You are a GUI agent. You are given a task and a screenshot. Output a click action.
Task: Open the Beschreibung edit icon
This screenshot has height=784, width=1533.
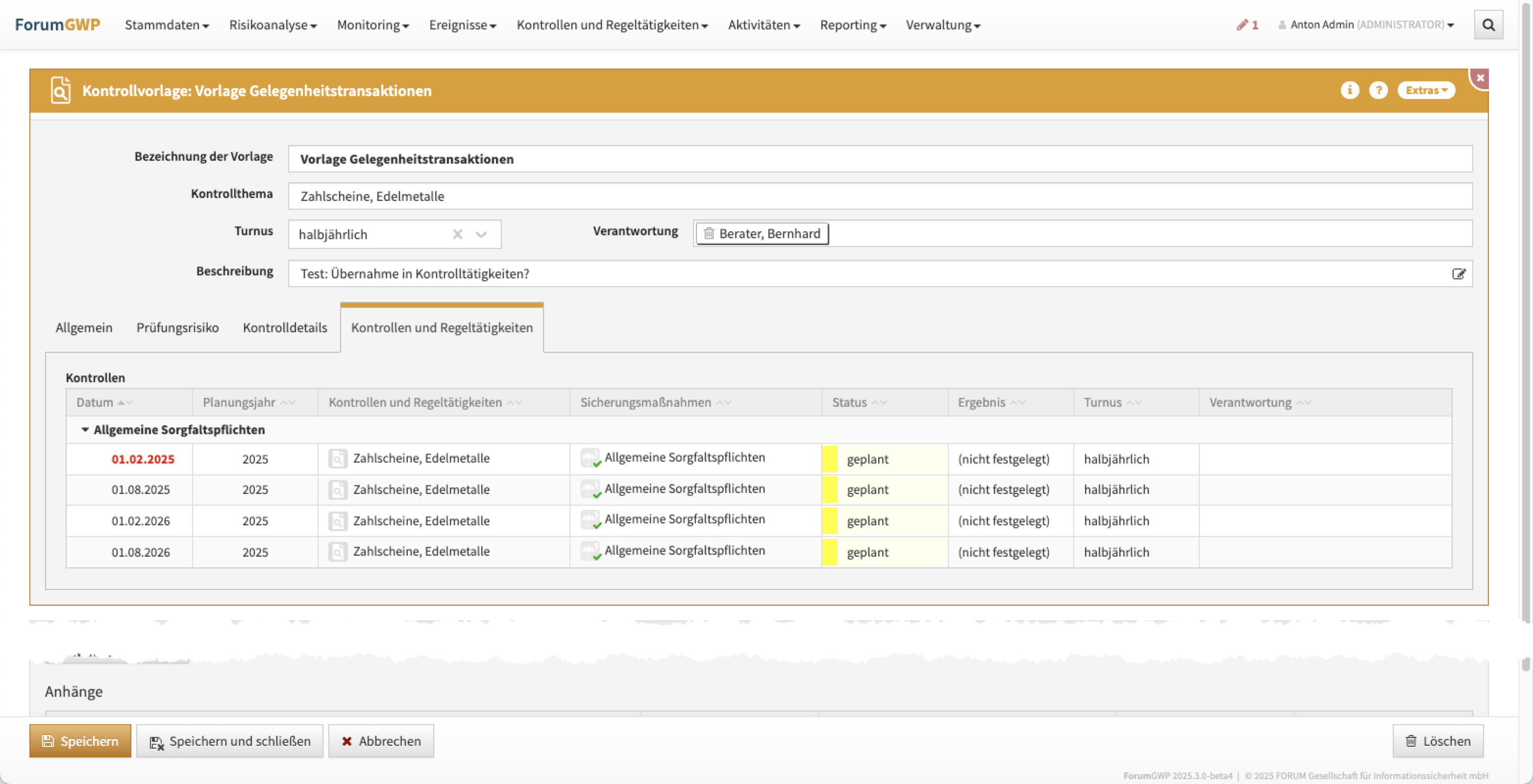point(1458,273)
